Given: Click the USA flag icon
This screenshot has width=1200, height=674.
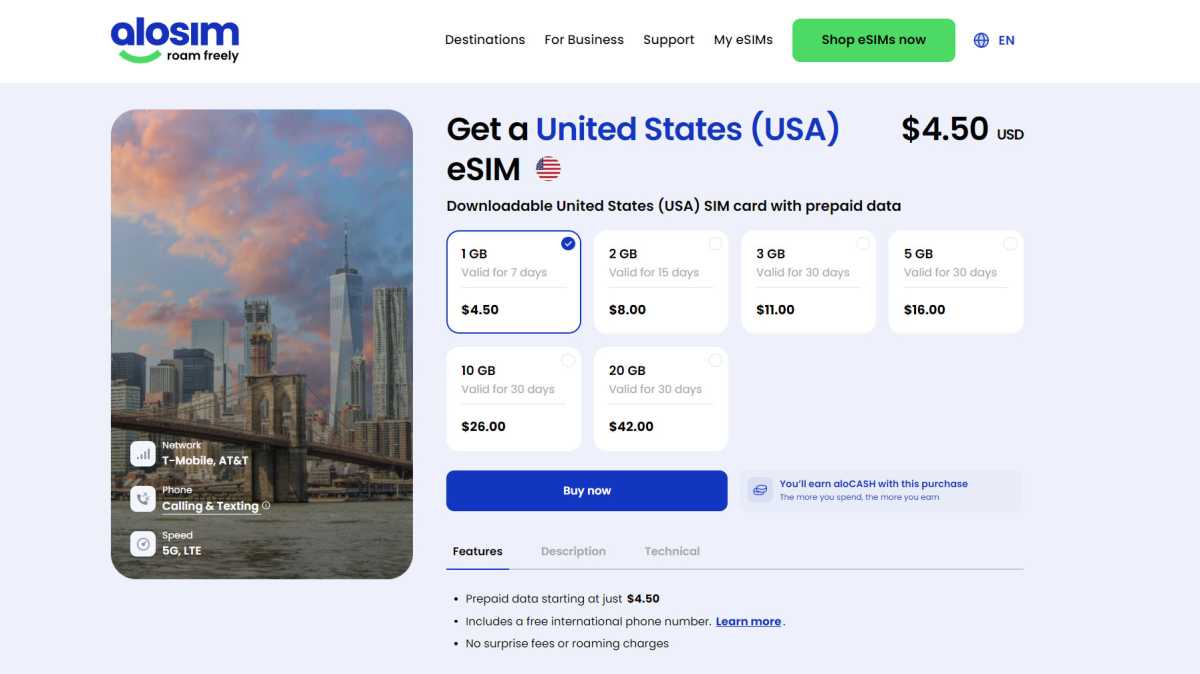Looking at the screenshot, I should tap(548, 169).
